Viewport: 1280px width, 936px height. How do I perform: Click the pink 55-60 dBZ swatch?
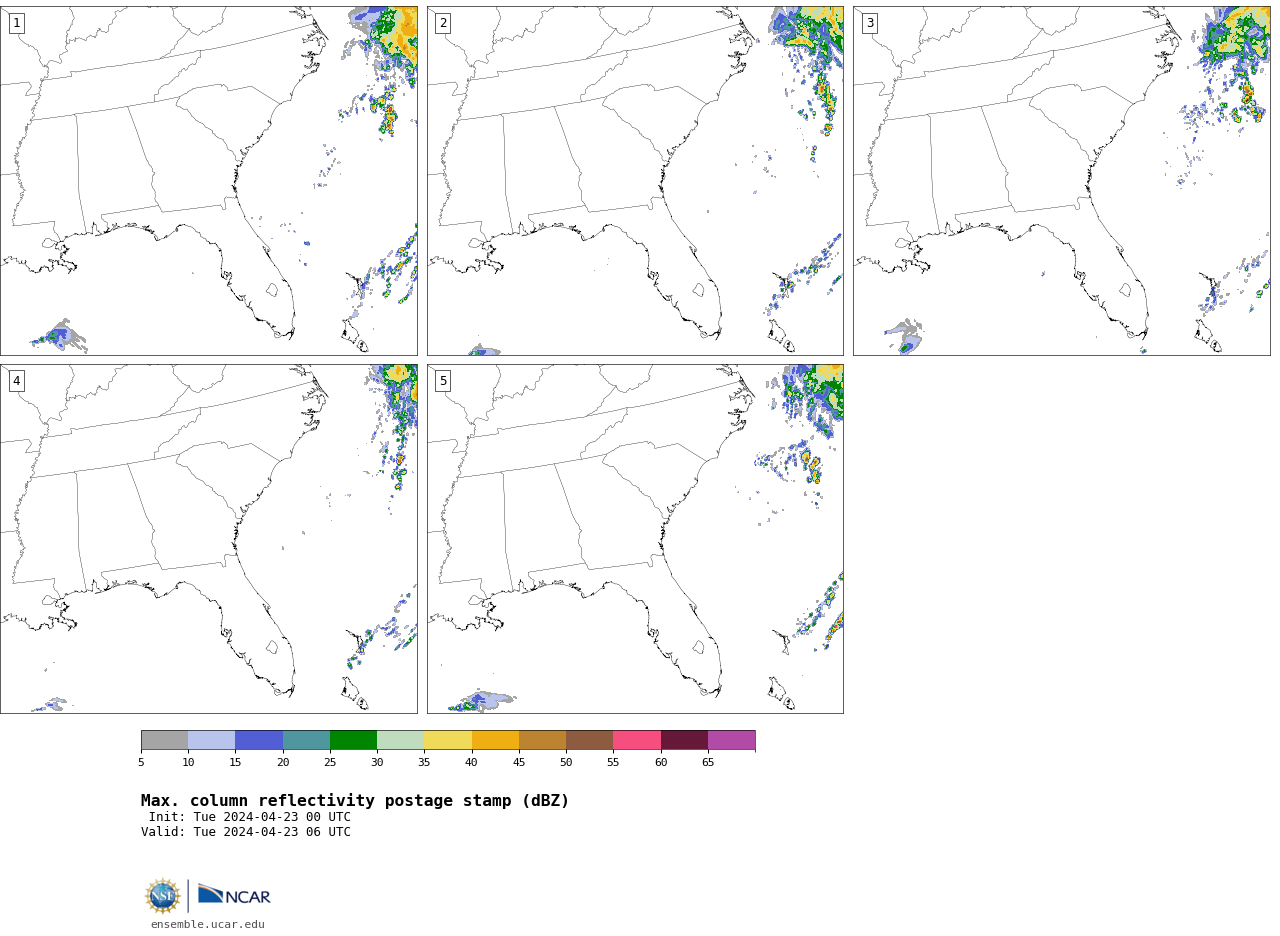click(x=637, y=740)
